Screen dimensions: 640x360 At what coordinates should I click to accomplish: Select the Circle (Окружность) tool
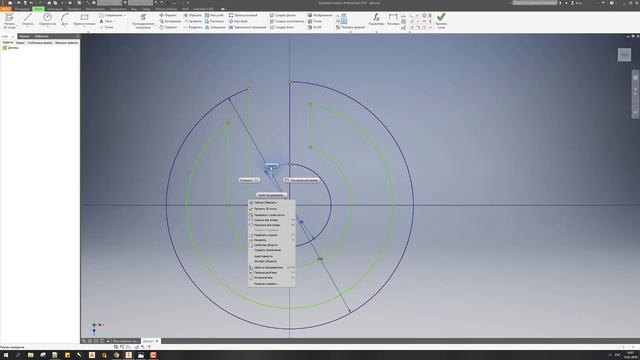click(47, 20)
